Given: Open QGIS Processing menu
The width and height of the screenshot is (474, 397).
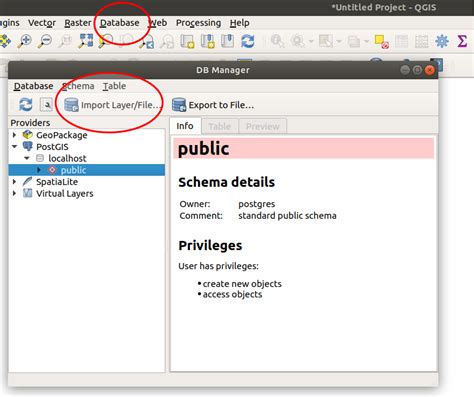Looking at the screenshot, I should (198, 23).
